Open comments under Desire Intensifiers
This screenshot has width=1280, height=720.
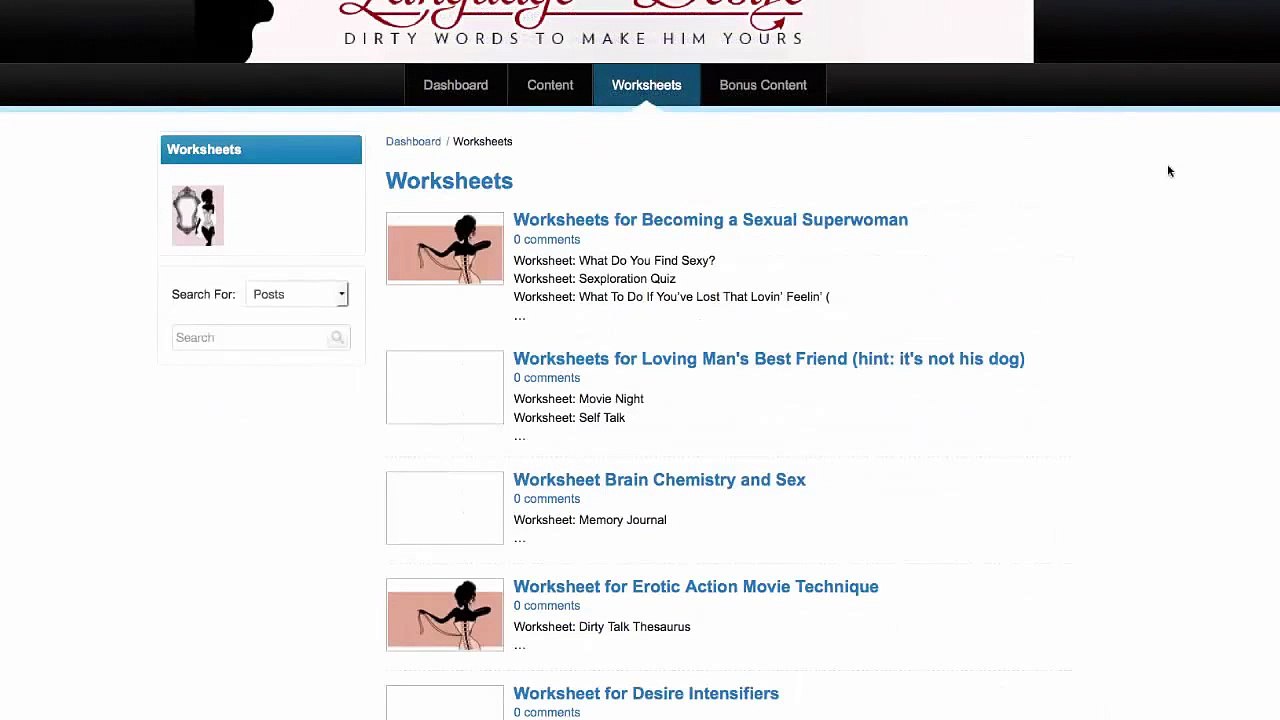point(546,713)
